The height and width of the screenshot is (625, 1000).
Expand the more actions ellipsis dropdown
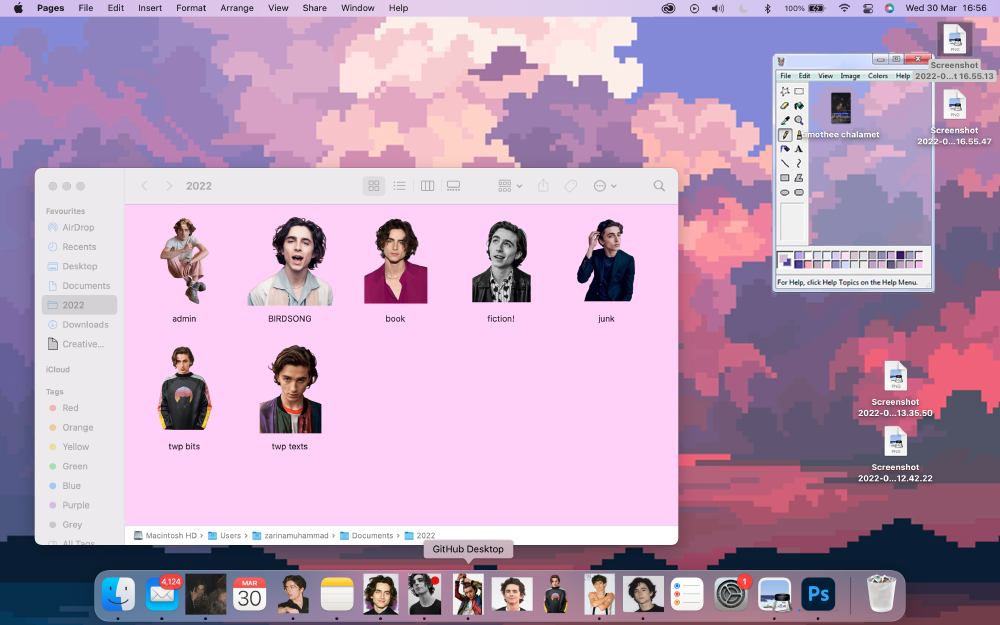click(x=605, y=186)
